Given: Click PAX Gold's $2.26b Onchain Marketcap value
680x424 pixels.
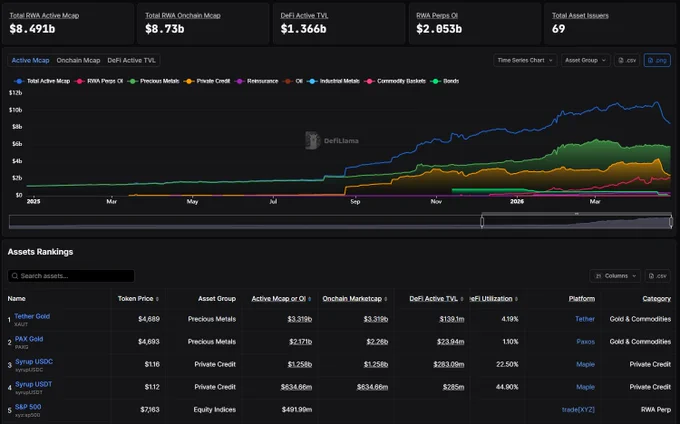Looking at the screenshot, I should tap(377, 342).
